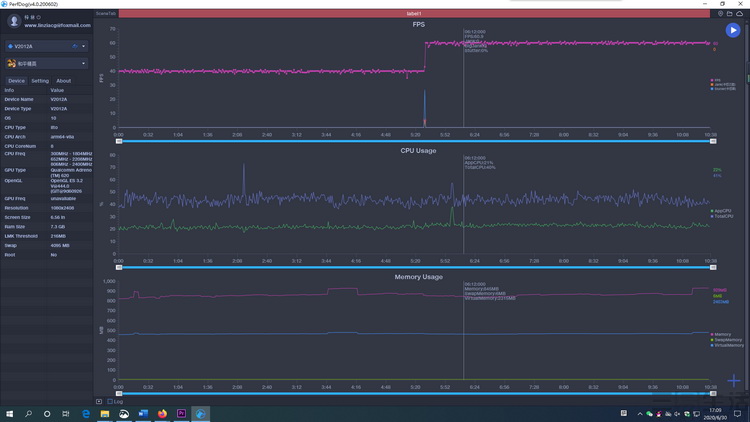Click the WeChat icon in system tray
Screen dimensions: 750x422
649,414
